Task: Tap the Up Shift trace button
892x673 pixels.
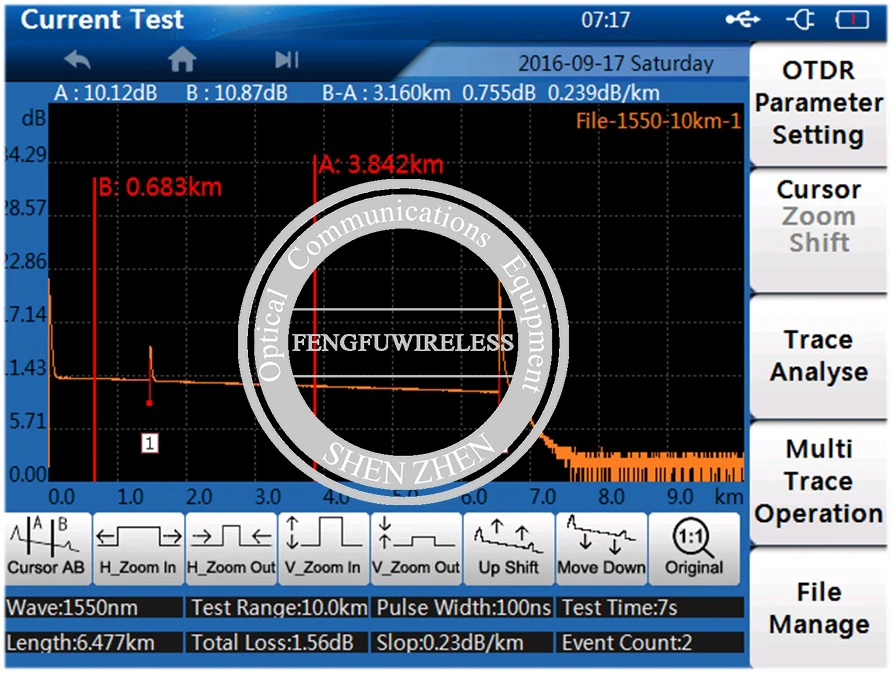Action: tap(509, 548)
